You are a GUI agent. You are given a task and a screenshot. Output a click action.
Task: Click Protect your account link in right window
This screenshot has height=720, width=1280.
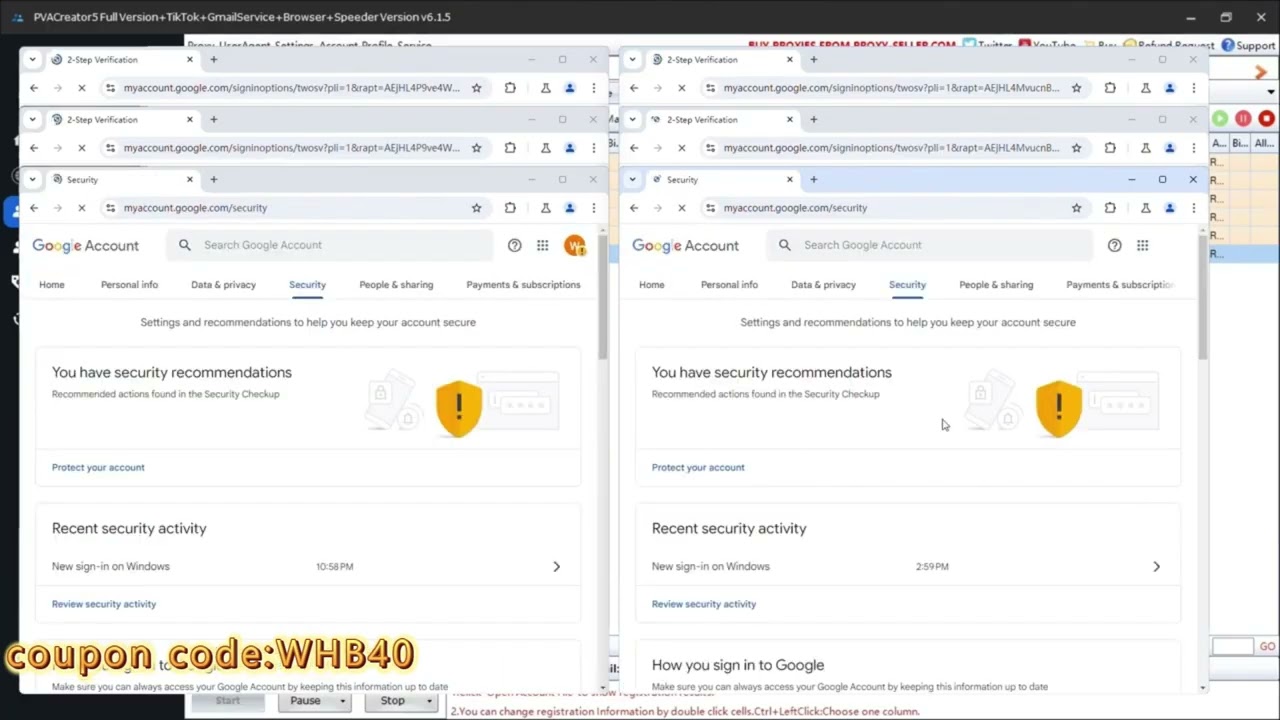click(698, 467)
